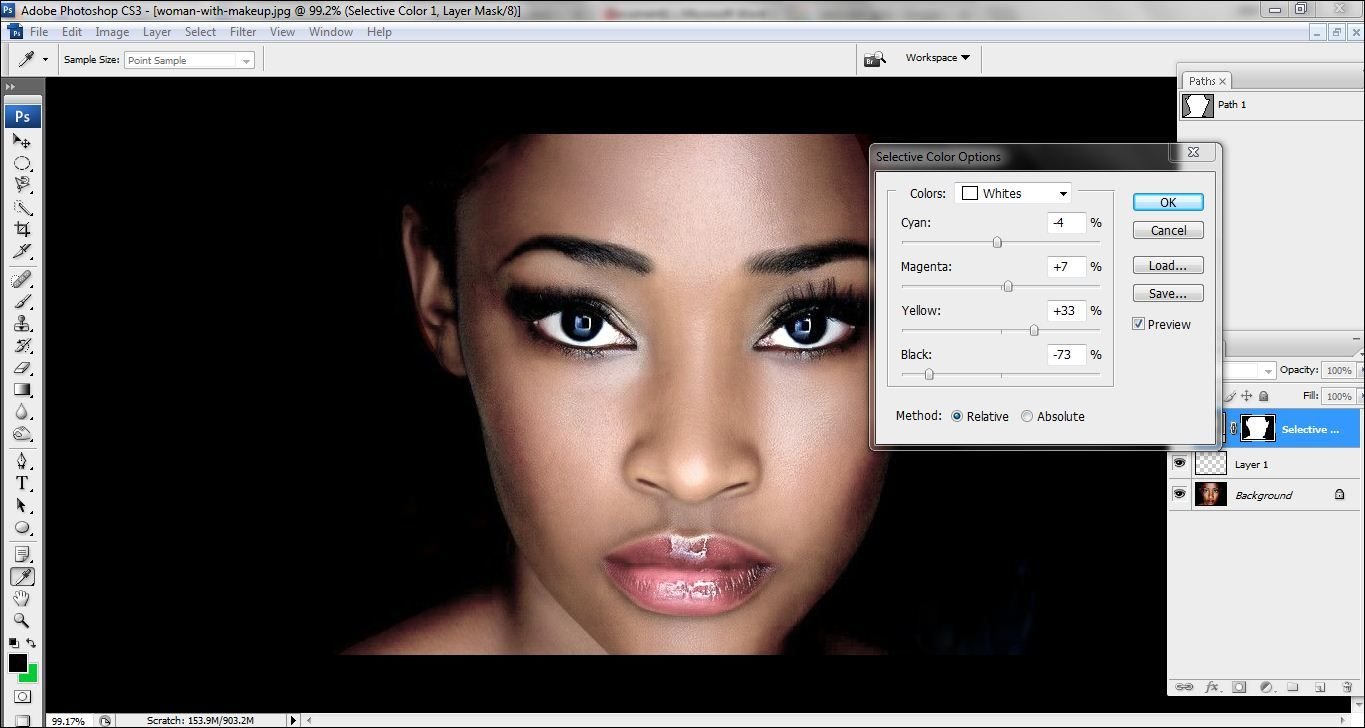Open the Filter menu

pos(243,32)
